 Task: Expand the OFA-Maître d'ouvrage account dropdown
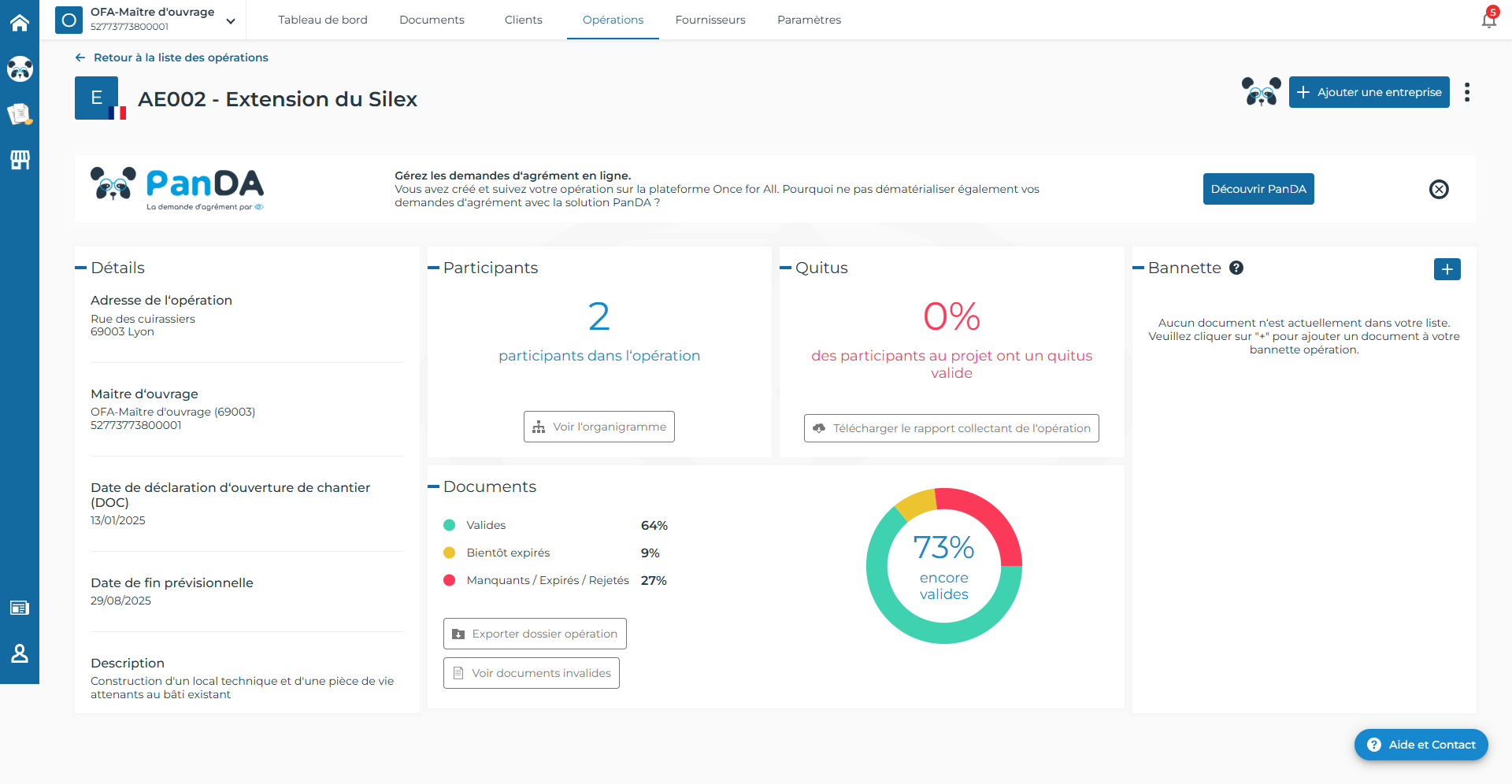(x=231, y=21)
